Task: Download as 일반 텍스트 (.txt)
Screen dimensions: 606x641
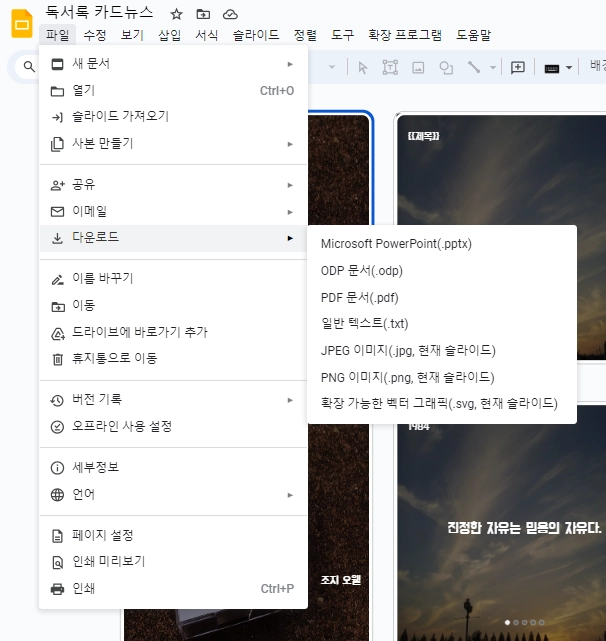Action: coord(442,324)
